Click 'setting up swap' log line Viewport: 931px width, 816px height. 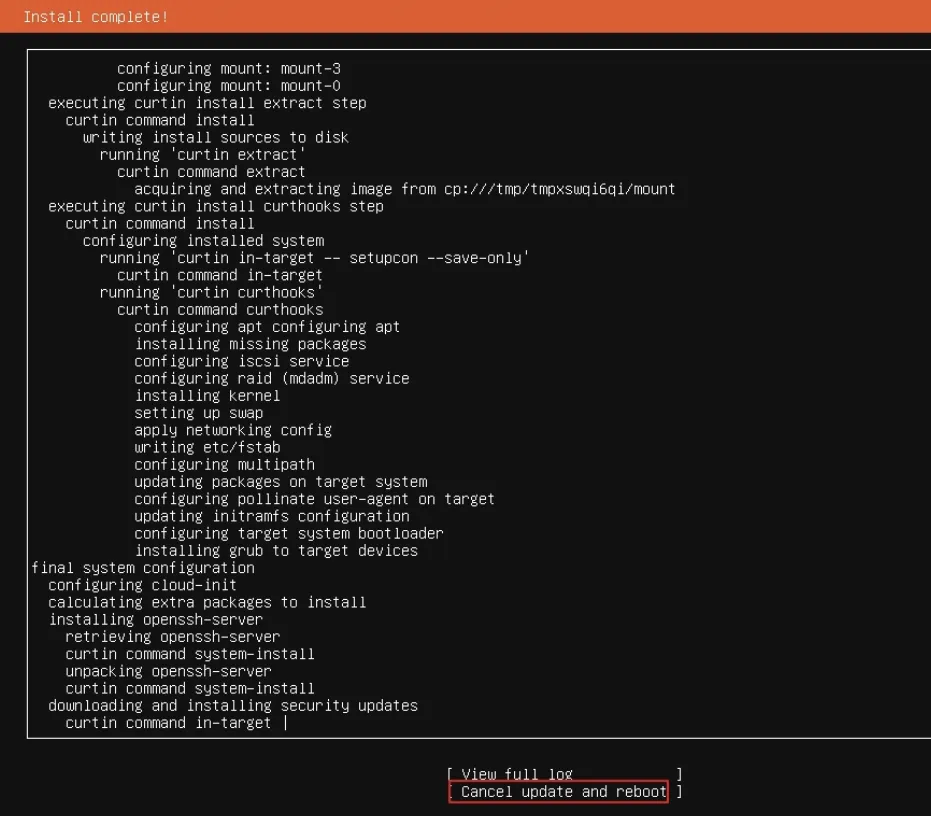198,413
